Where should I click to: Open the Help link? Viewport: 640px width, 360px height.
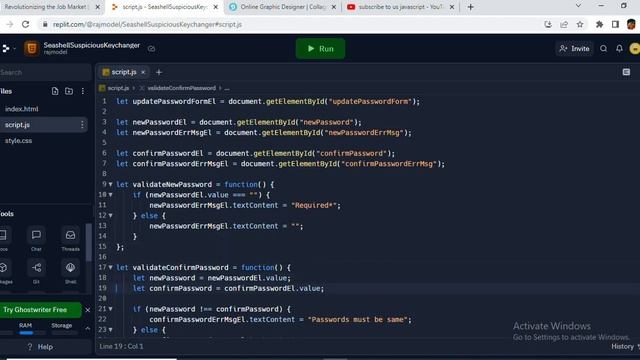point(40,347)
